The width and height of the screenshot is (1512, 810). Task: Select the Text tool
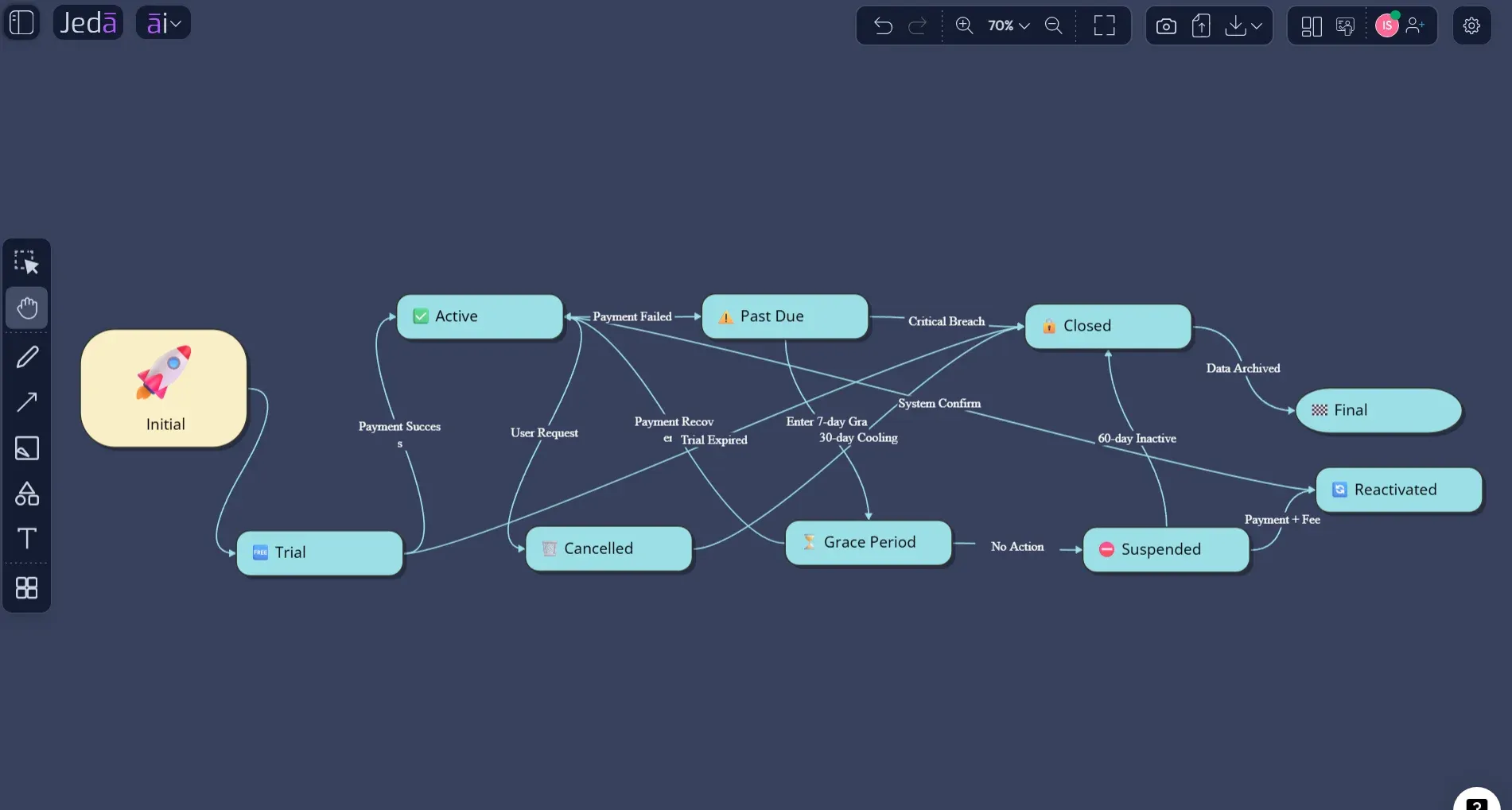point(27,539)
